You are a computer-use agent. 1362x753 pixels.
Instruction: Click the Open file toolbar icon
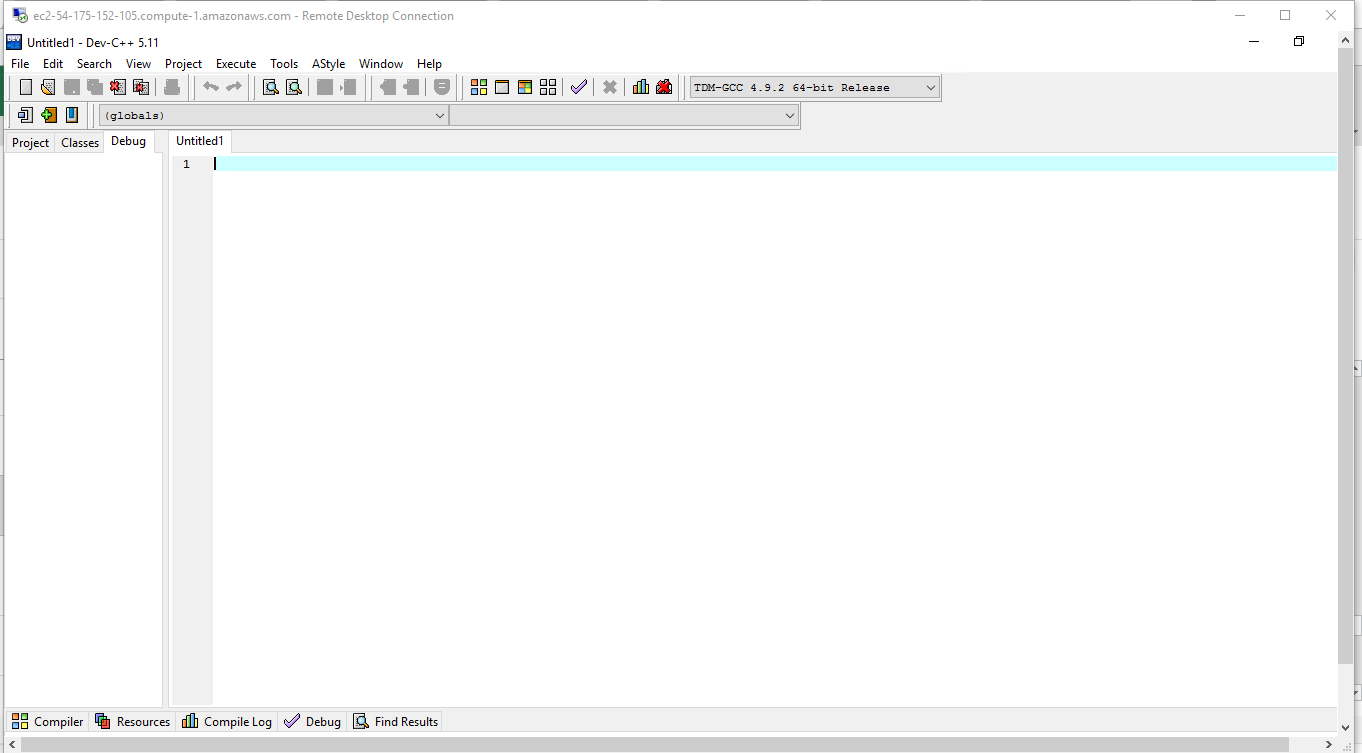click(48, 87)
